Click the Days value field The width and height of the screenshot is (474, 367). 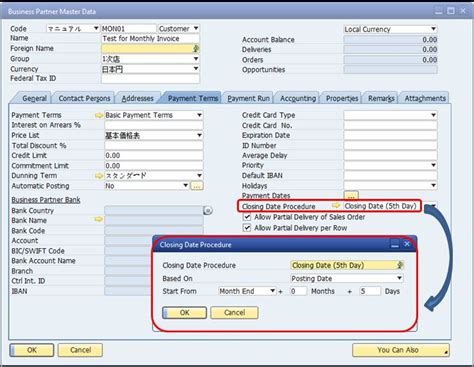370,291
